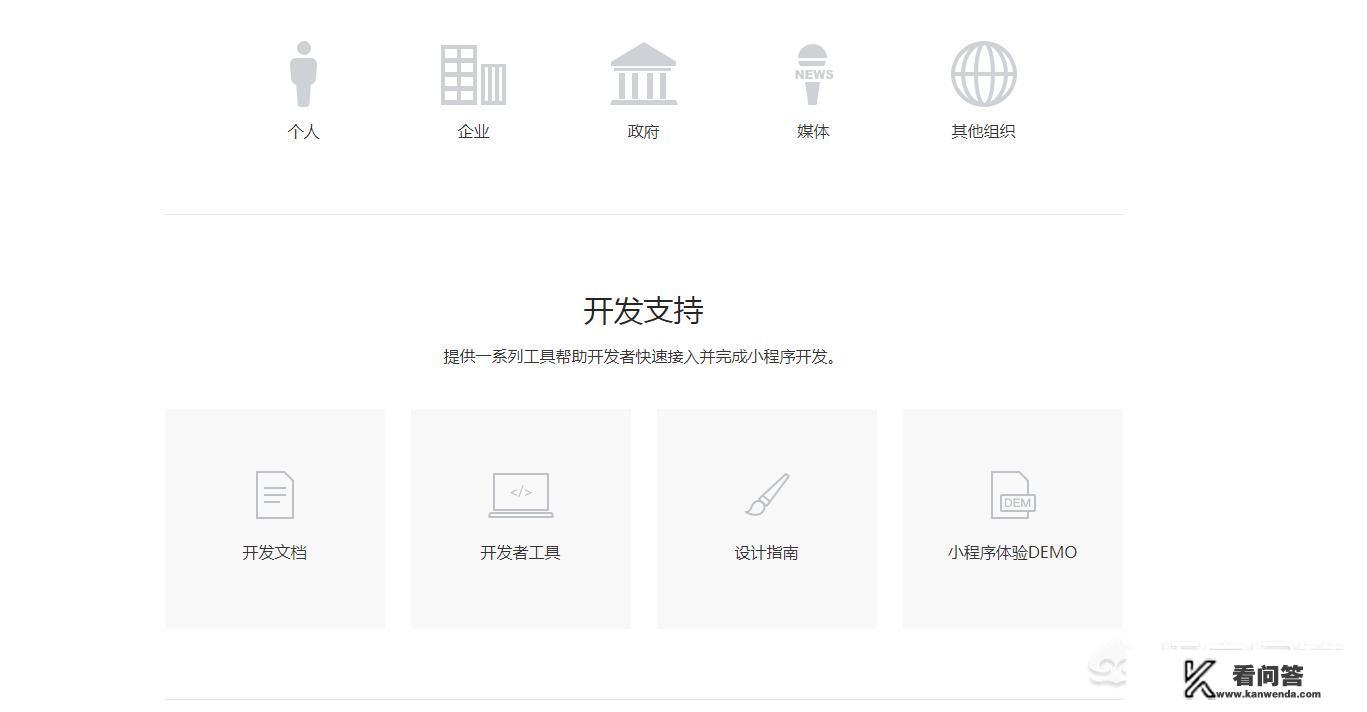The image size is (1367, 712).
Task: Open the 开发文档 document icon
Action: [274, 493]
